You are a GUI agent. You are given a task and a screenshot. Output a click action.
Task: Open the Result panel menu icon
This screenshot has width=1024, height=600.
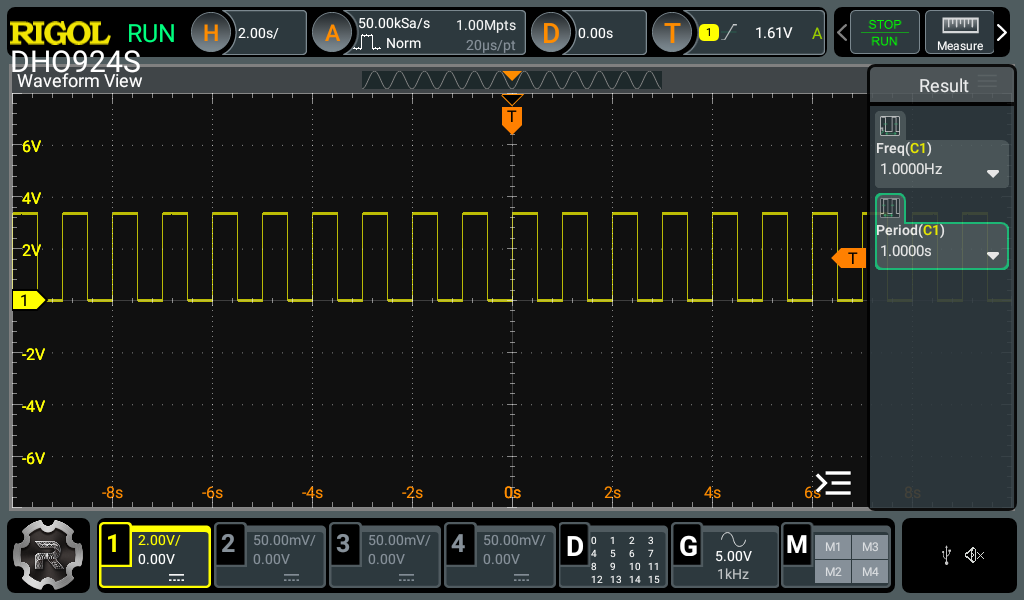(x=987, y=82)
